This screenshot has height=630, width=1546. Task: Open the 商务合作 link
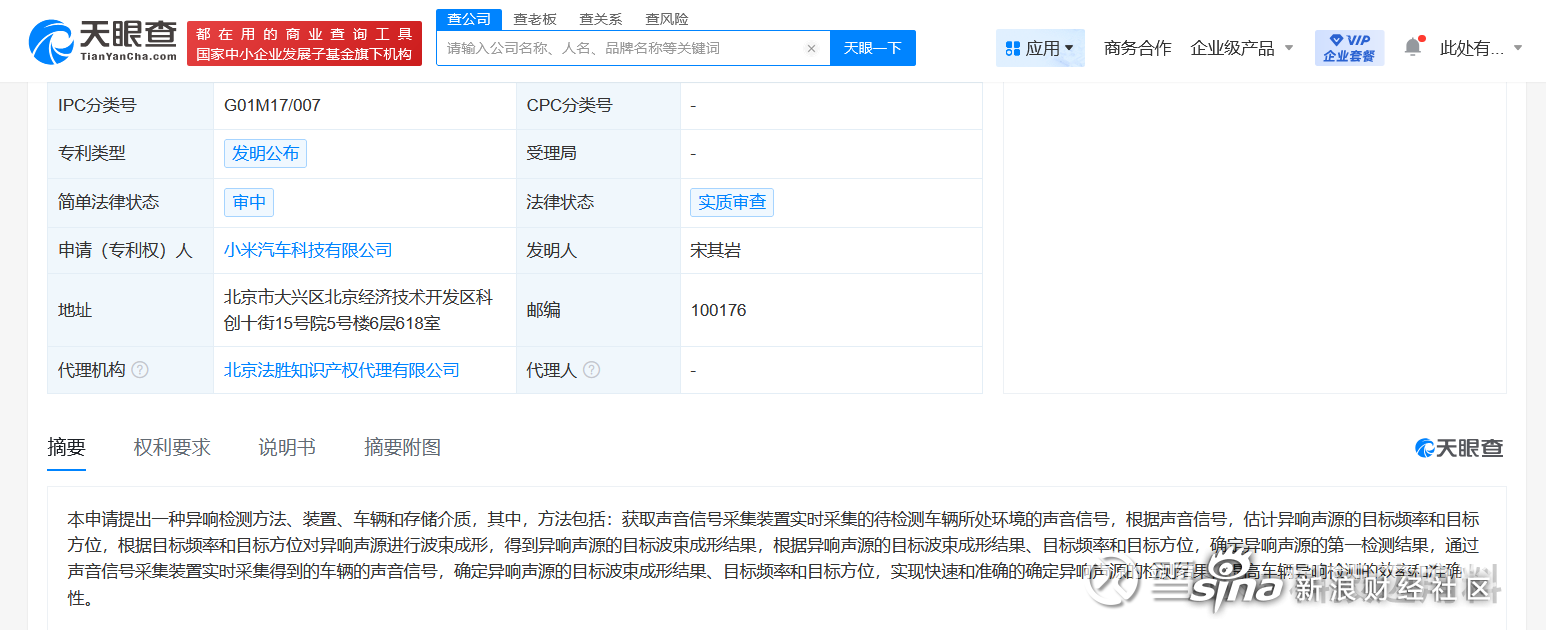coord(1137,48)
